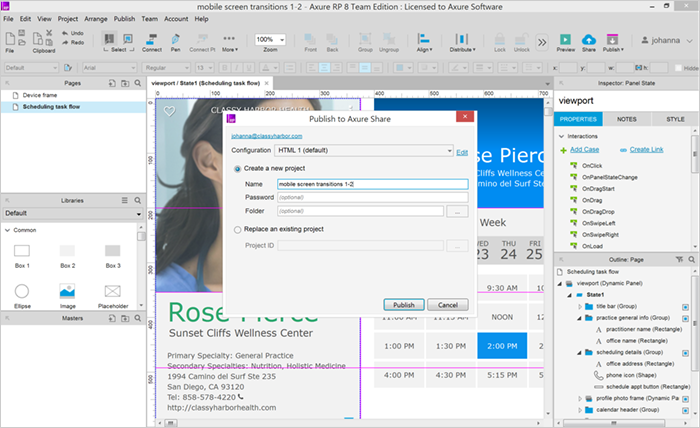Screen dimensions: 700x428
Task: Open the Libraries panel options menu icon
Action: click(125, 200)
